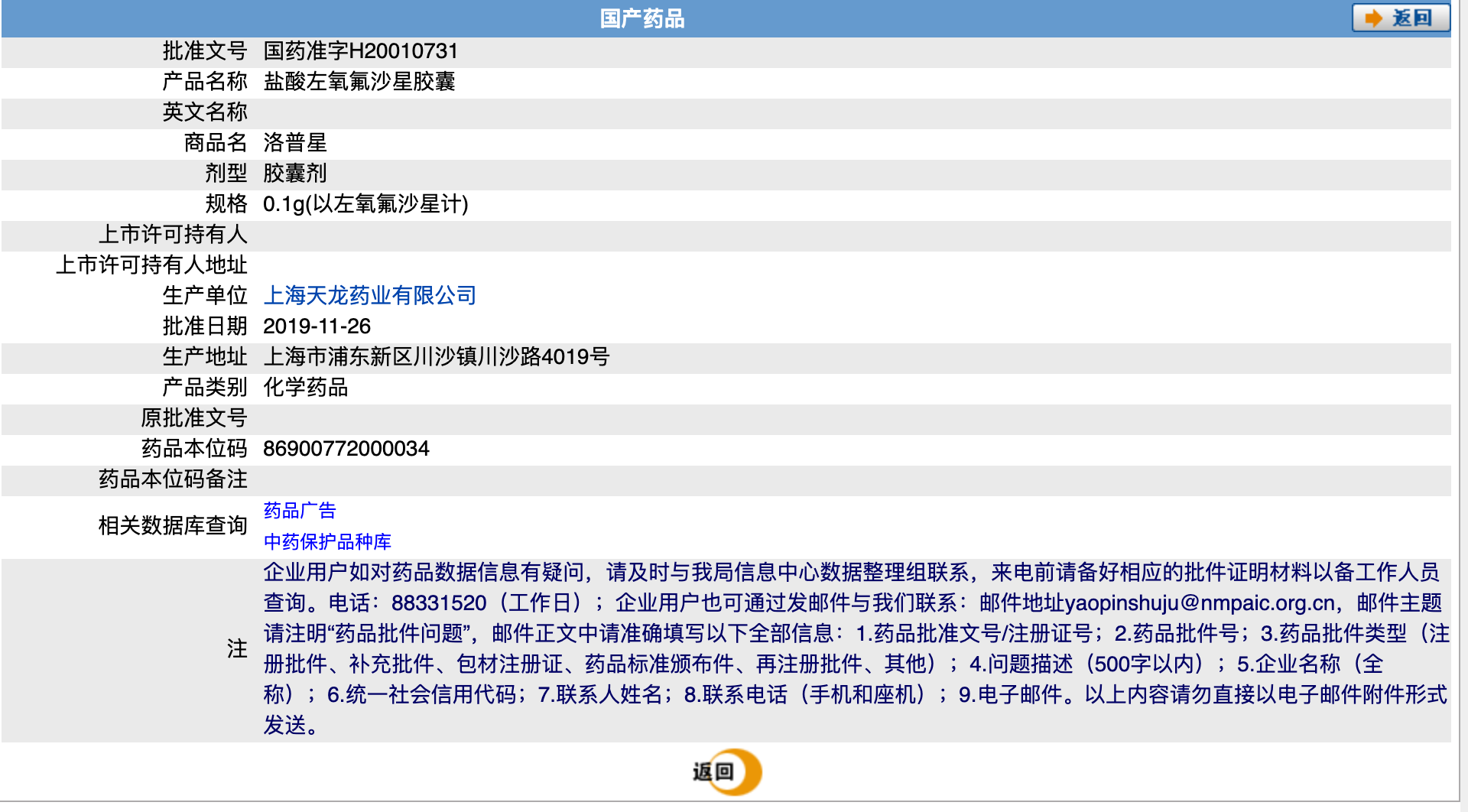Click the 批准日期 field label
The width and height of the screenshot is (1468, 812).
tap(205, 326)
